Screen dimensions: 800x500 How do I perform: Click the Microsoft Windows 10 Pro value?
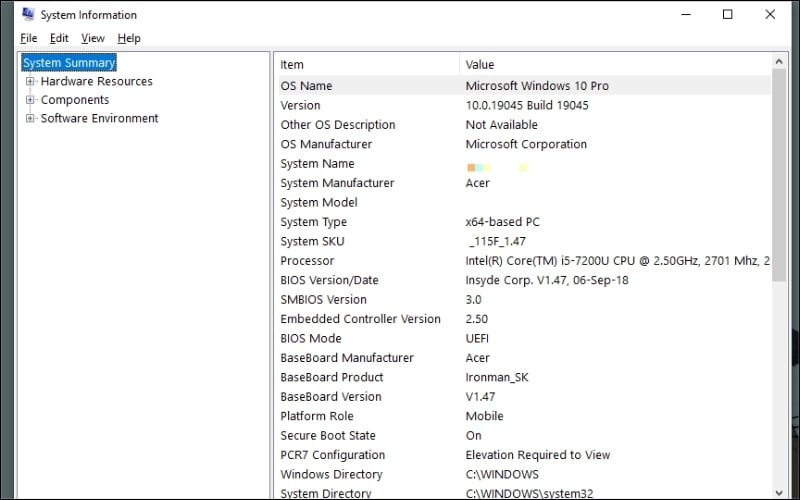(x=537, y=86)
